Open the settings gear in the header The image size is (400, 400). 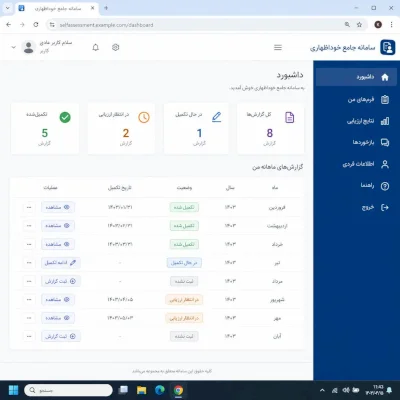point(115,47)
